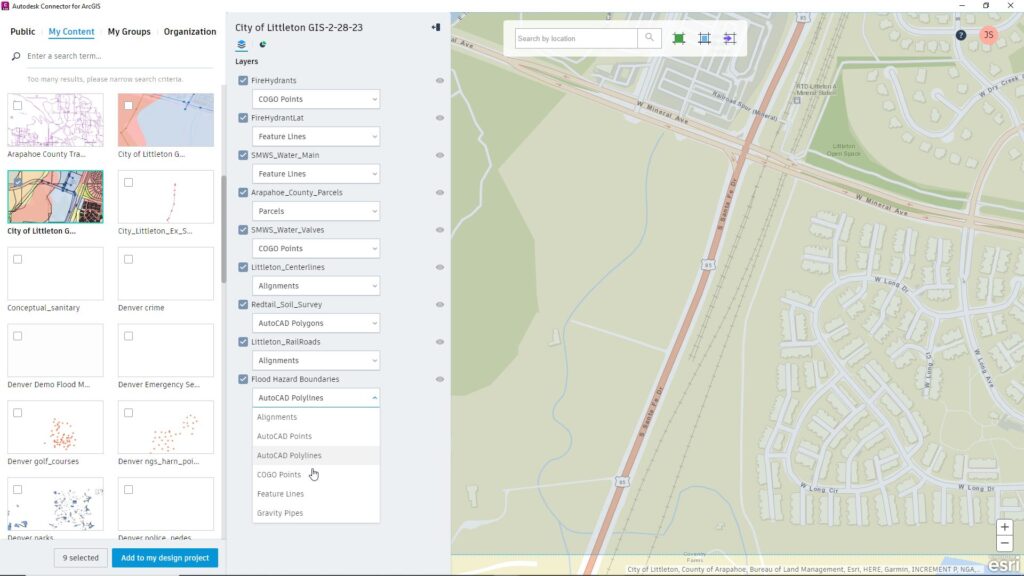Uncheck the FireHydrantLat layer checkbox
1024x576 pixels.
click(243, 118)
